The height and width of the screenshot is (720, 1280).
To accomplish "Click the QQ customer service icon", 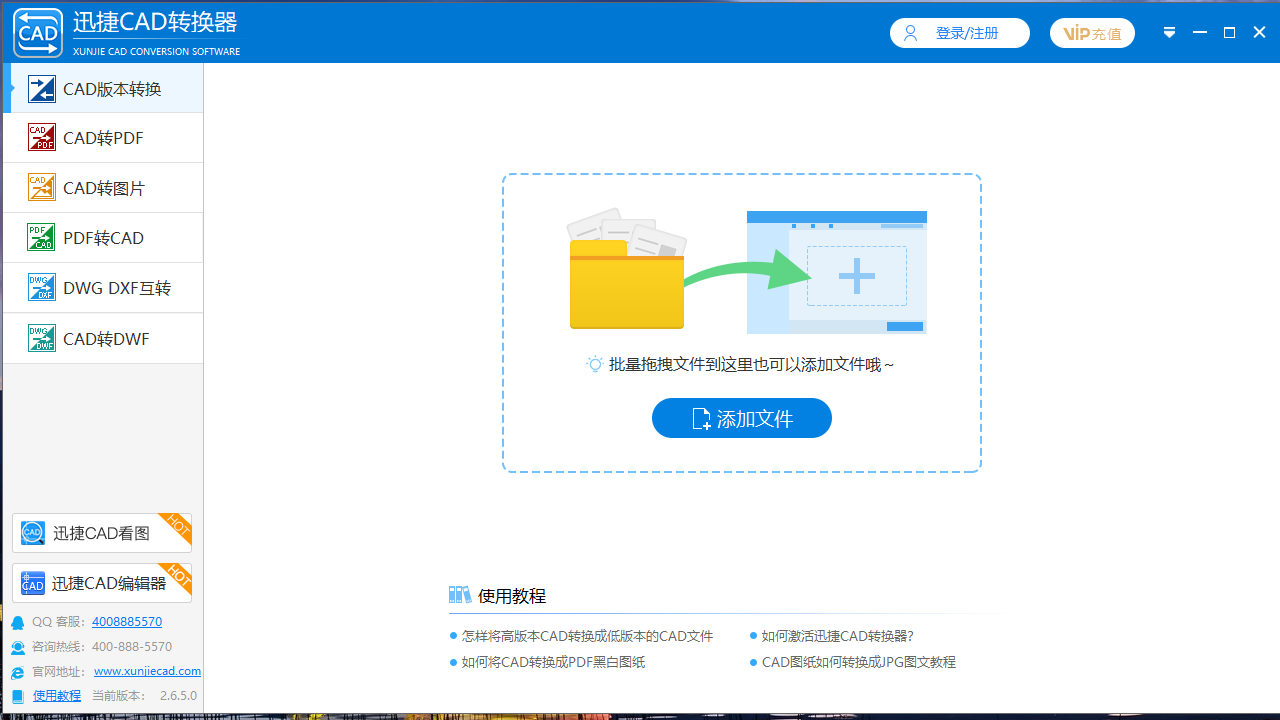I will point(16,621).
